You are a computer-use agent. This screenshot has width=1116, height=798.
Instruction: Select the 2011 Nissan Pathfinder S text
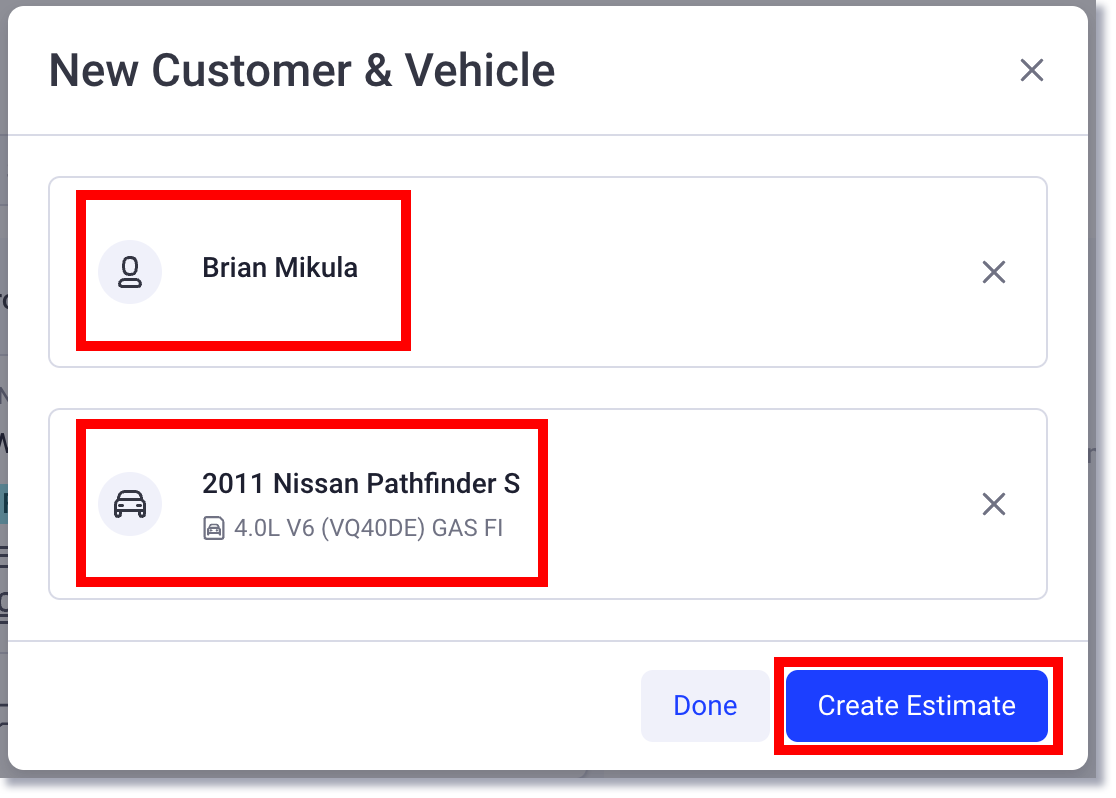361,483
